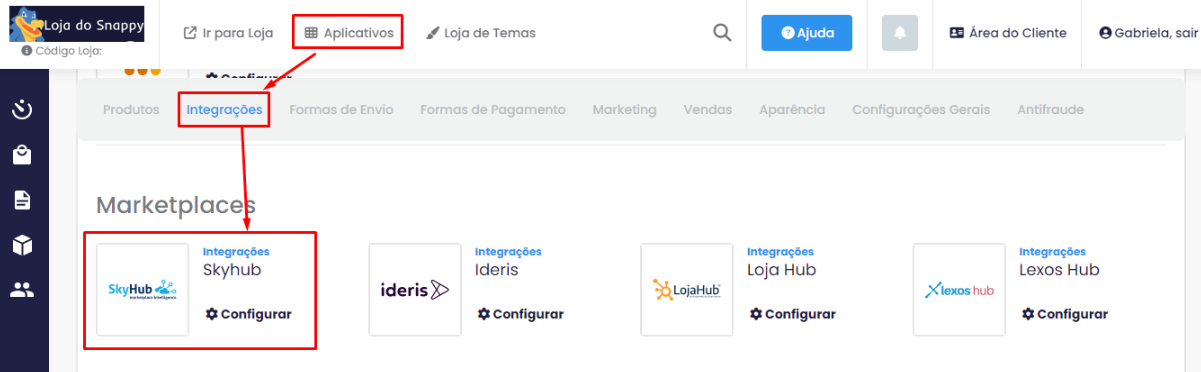Open the shopping bag sidebar icon
Screen dimensions: 1201x372
coord(22,155)
